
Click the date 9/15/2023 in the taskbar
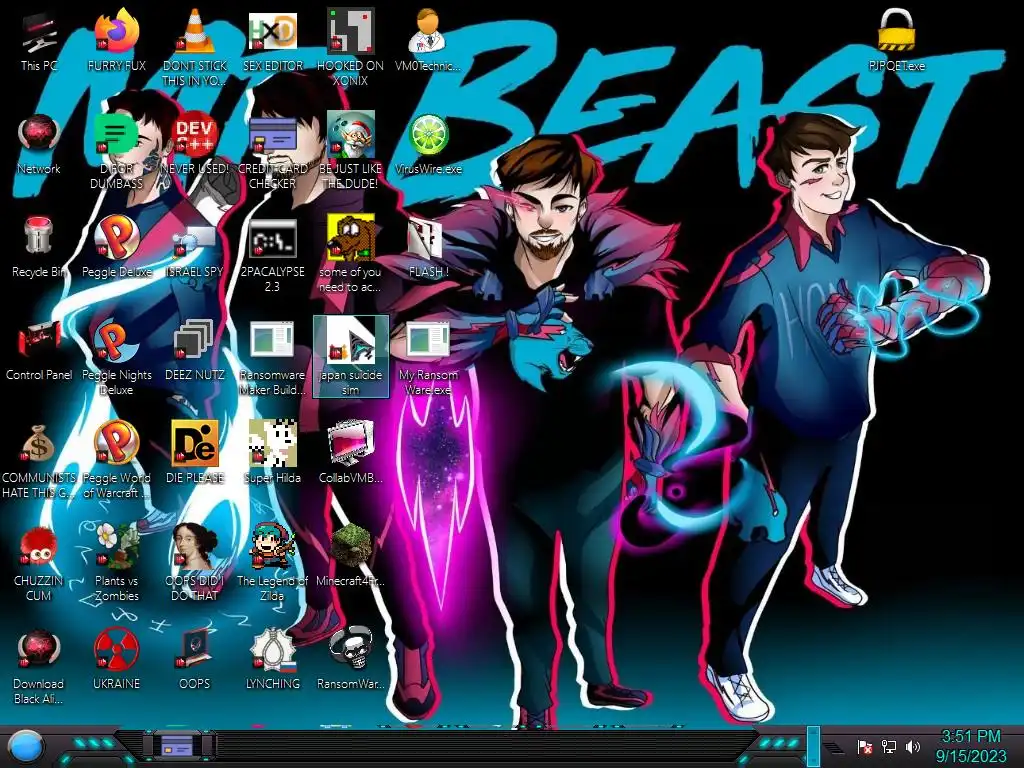[x=971, y=756]
